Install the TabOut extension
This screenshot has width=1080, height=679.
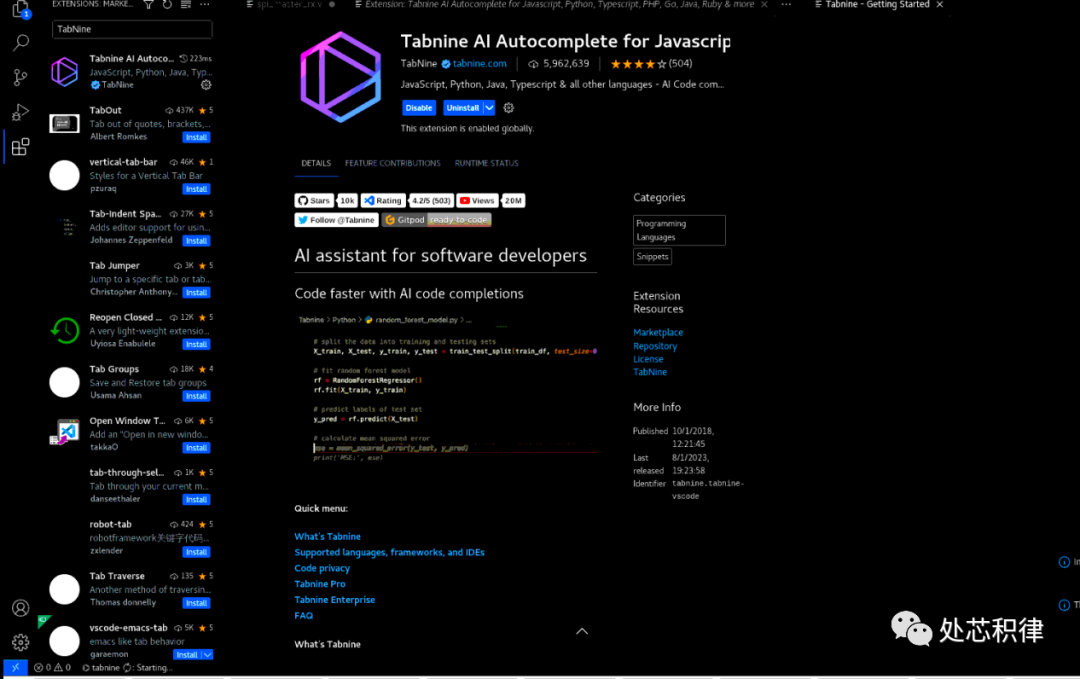tap(196, 137)
